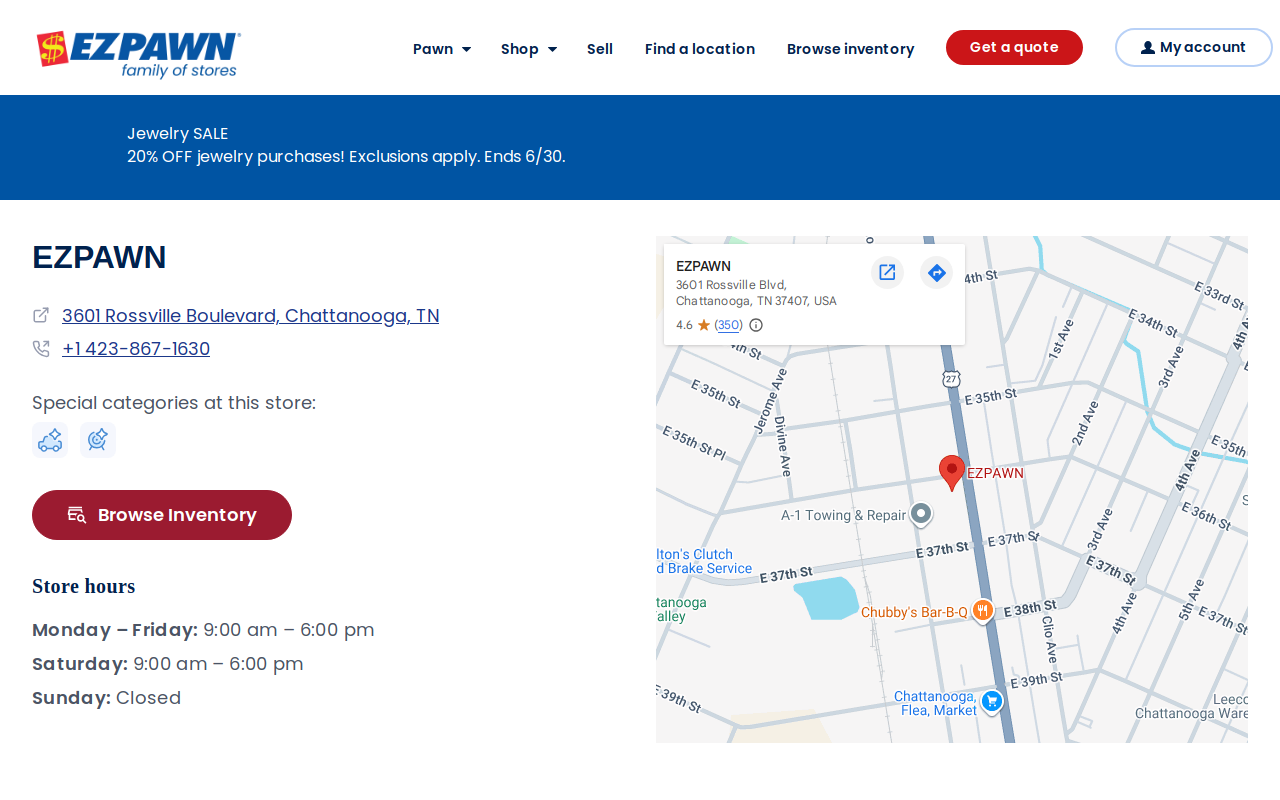Open Browse inventory in the navigation
The height and width of the screenshot is (800, 1280).
pyautogui.click(x=851, y=49)
